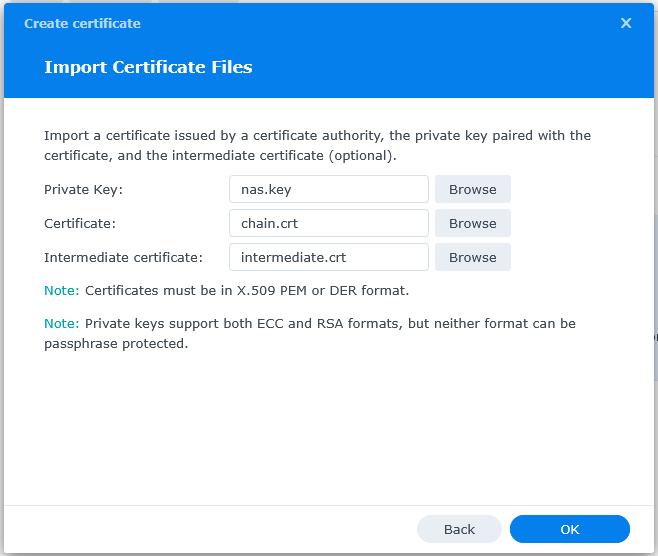The image size is (658, 556).
Task: Close the Create certificate dialog
Action: [626, 23]
